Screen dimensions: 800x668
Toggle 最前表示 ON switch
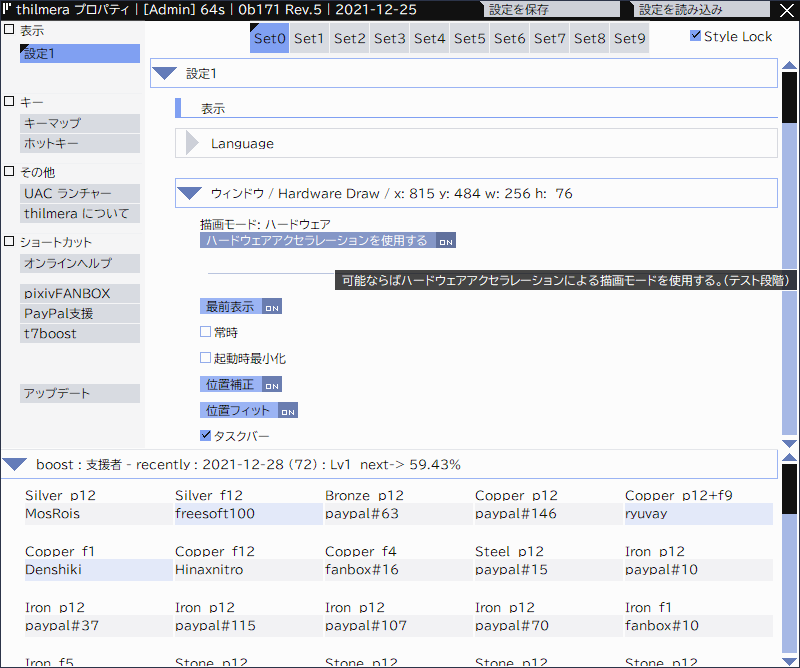click(x=241, y=306)
